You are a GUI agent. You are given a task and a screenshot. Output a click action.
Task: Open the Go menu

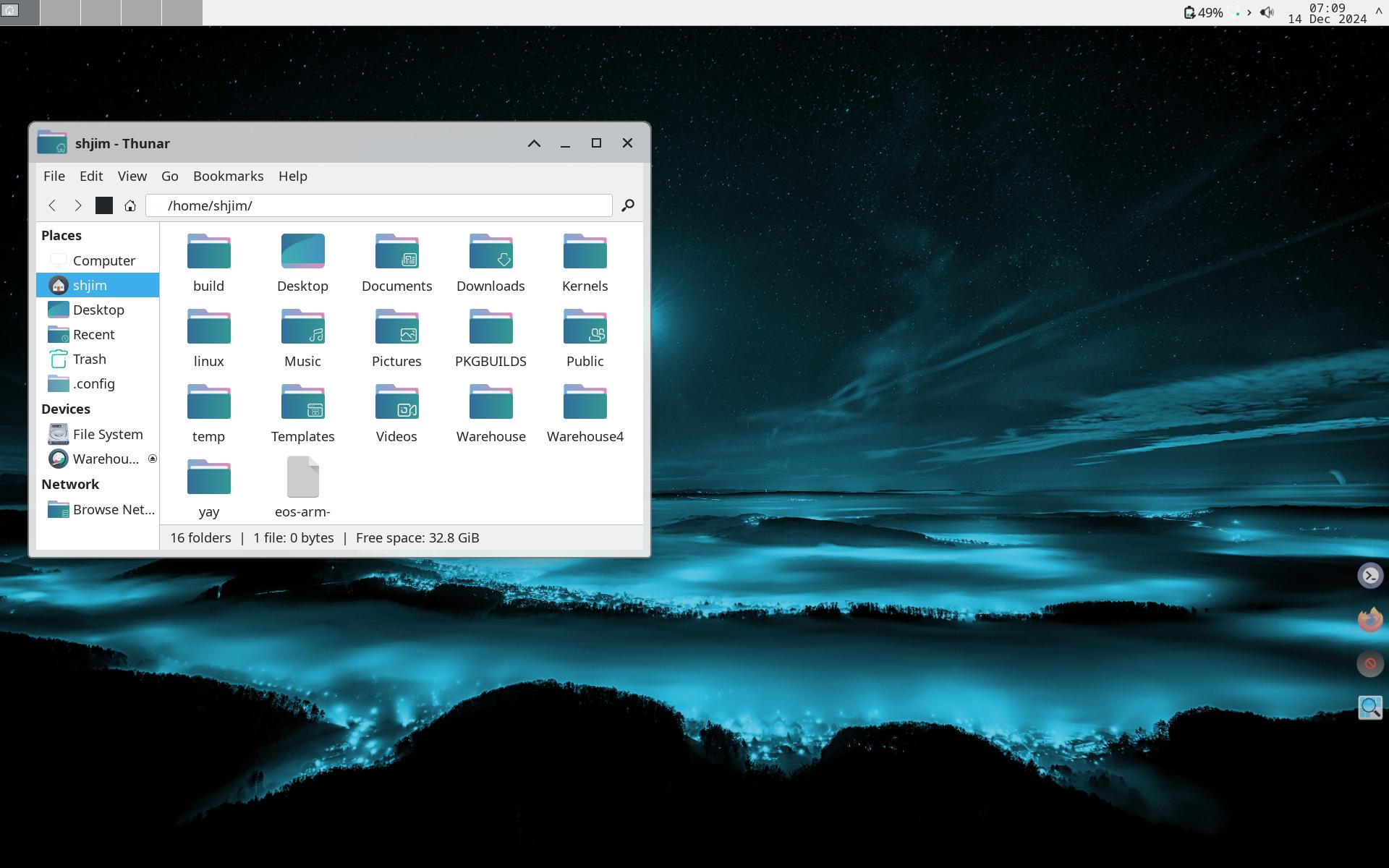pyautogui.click(x=170, y=176)
